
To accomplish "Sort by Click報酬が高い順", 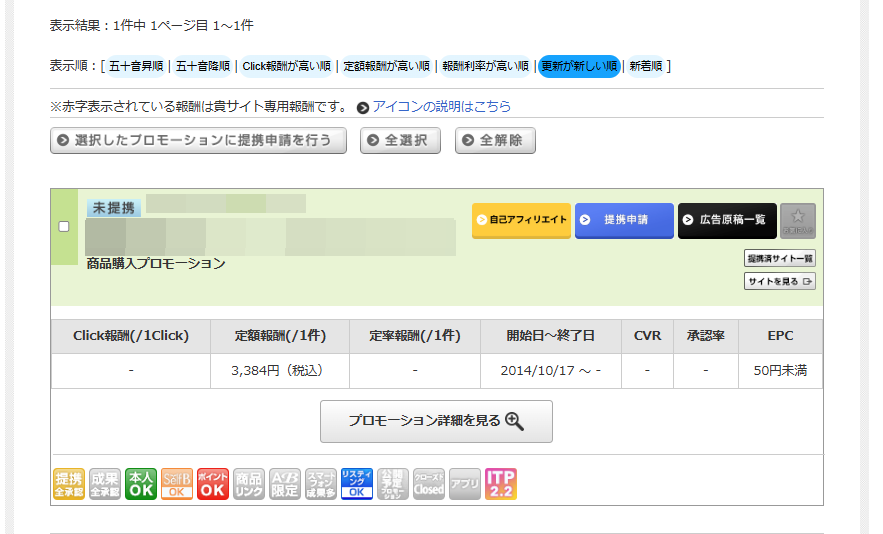I will click(x=286, y=67).
